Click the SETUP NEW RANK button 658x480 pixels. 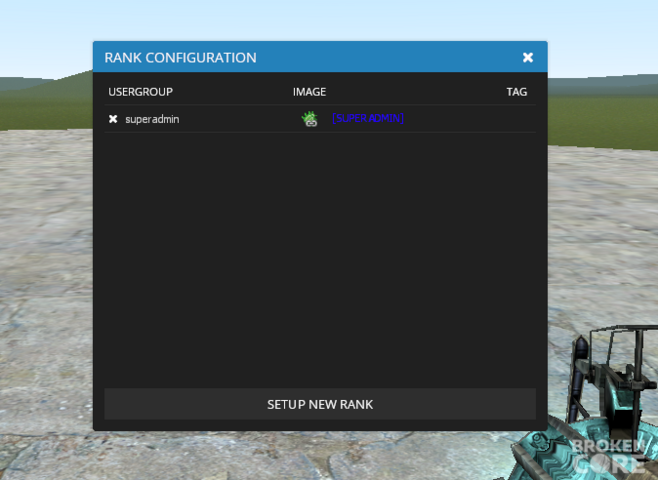click(320, 404)
